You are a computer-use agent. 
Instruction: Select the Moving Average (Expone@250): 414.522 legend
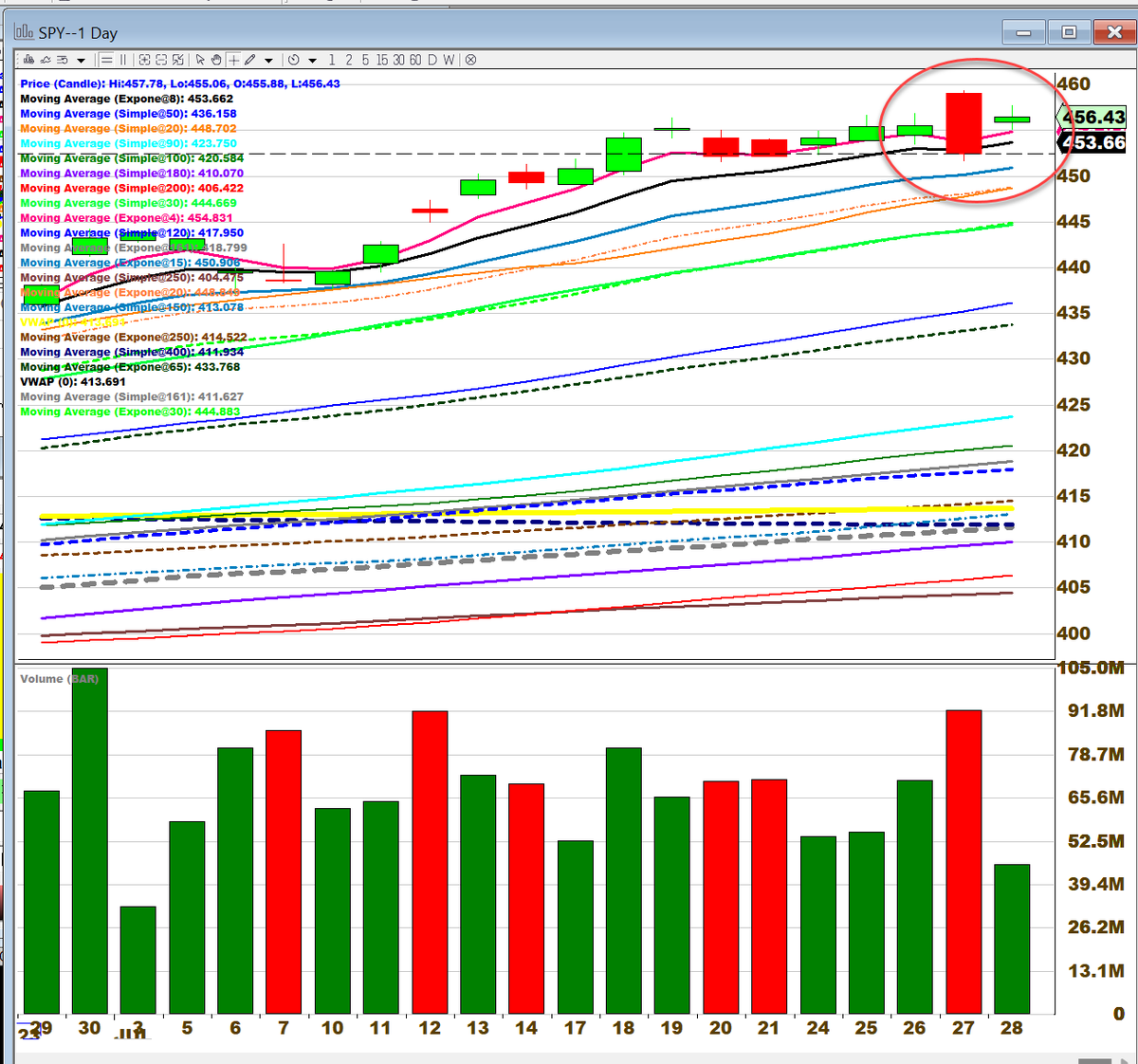[134, 337]
